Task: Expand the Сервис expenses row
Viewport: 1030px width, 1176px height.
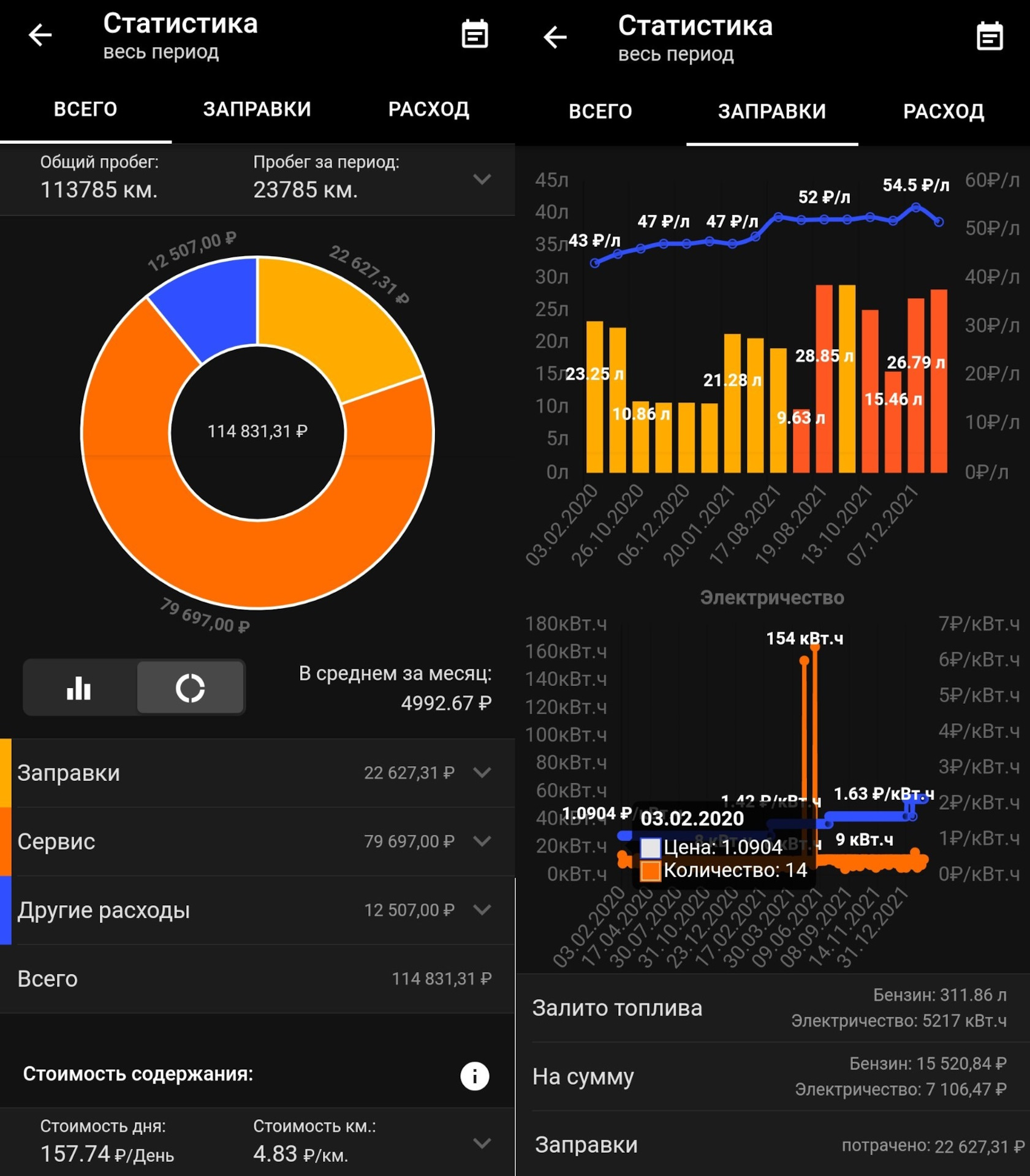Action: tap(482, 841)
